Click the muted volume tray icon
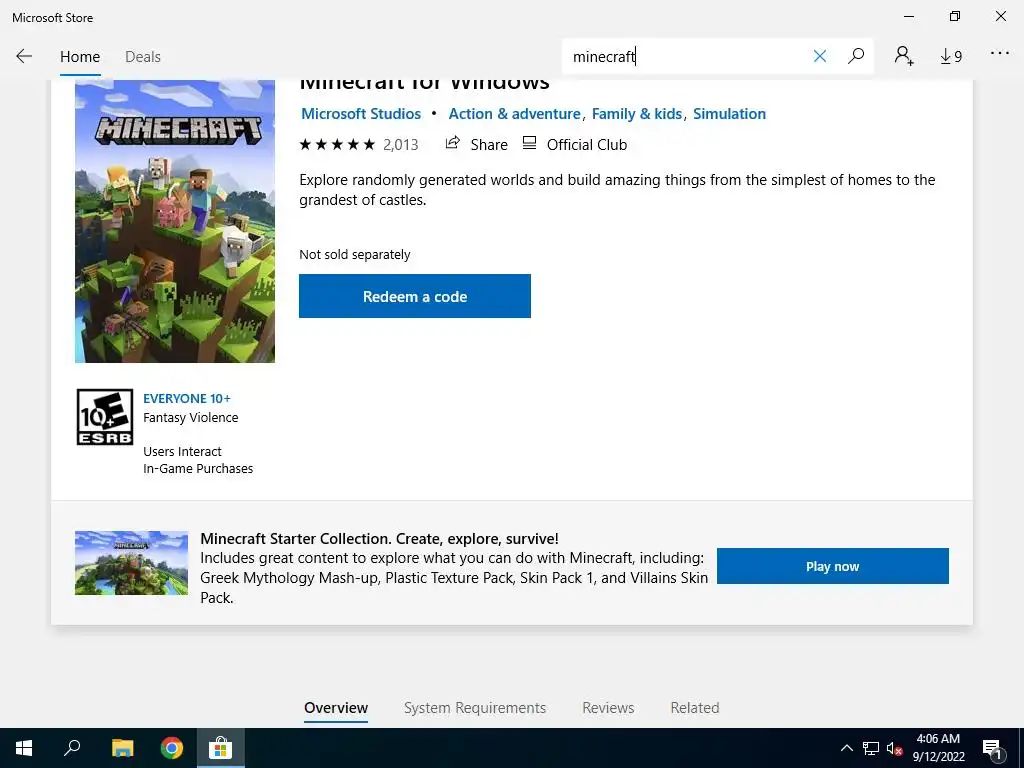 [895, 748]
